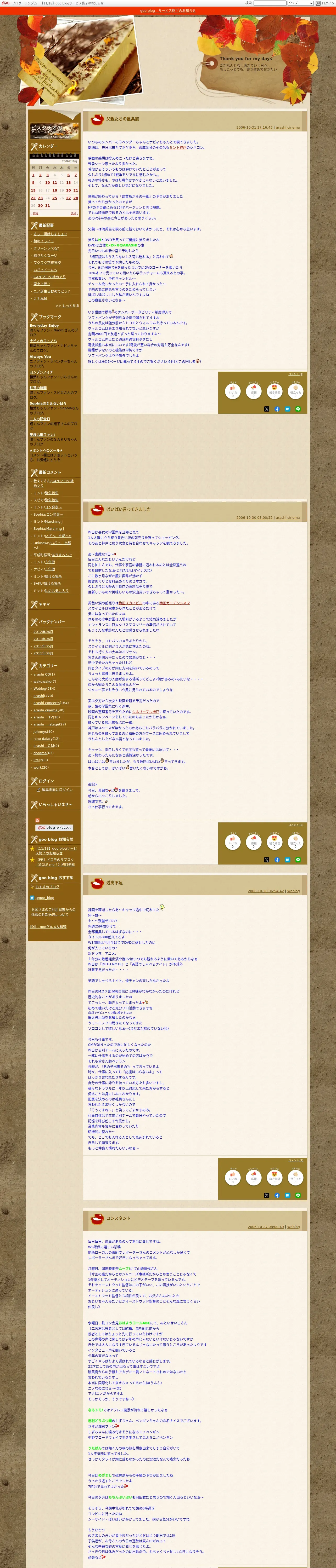Go to next month 次月 in calendar
Screen dimensions: 336x1568
[74, 214]
